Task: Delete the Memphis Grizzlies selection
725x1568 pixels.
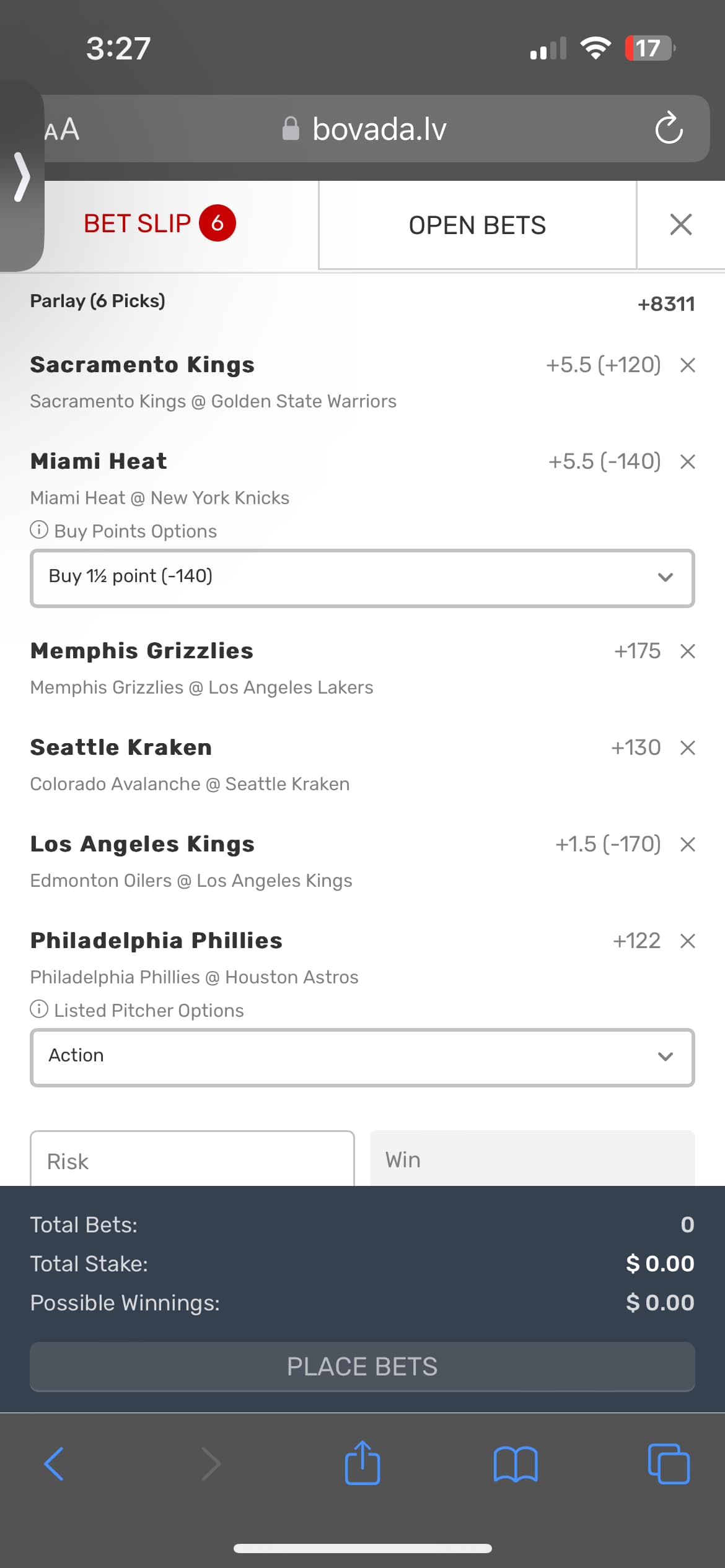Action: (x=687, y=651)
